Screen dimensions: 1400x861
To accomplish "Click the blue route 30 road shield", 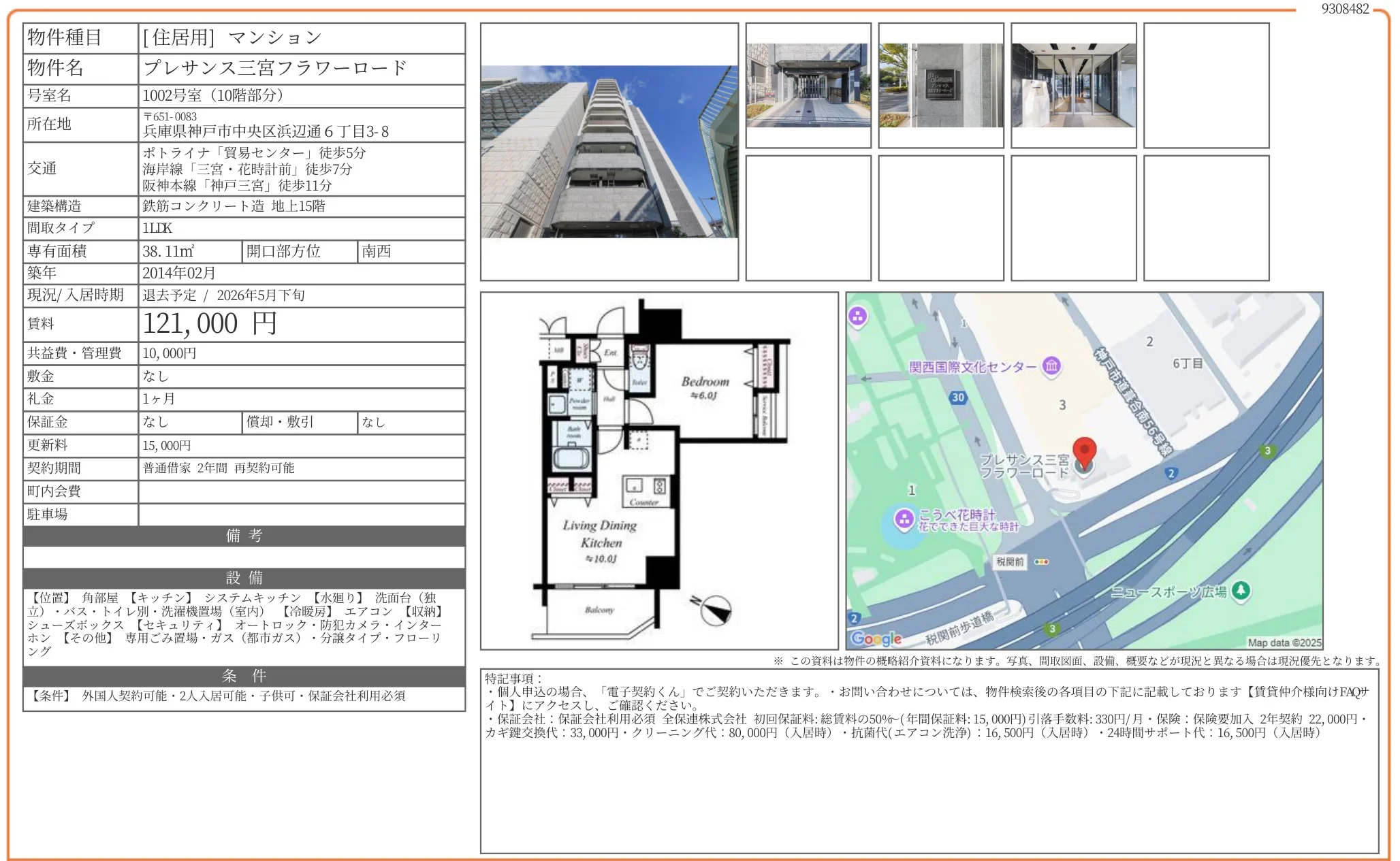I will click(x=958, y=397).
